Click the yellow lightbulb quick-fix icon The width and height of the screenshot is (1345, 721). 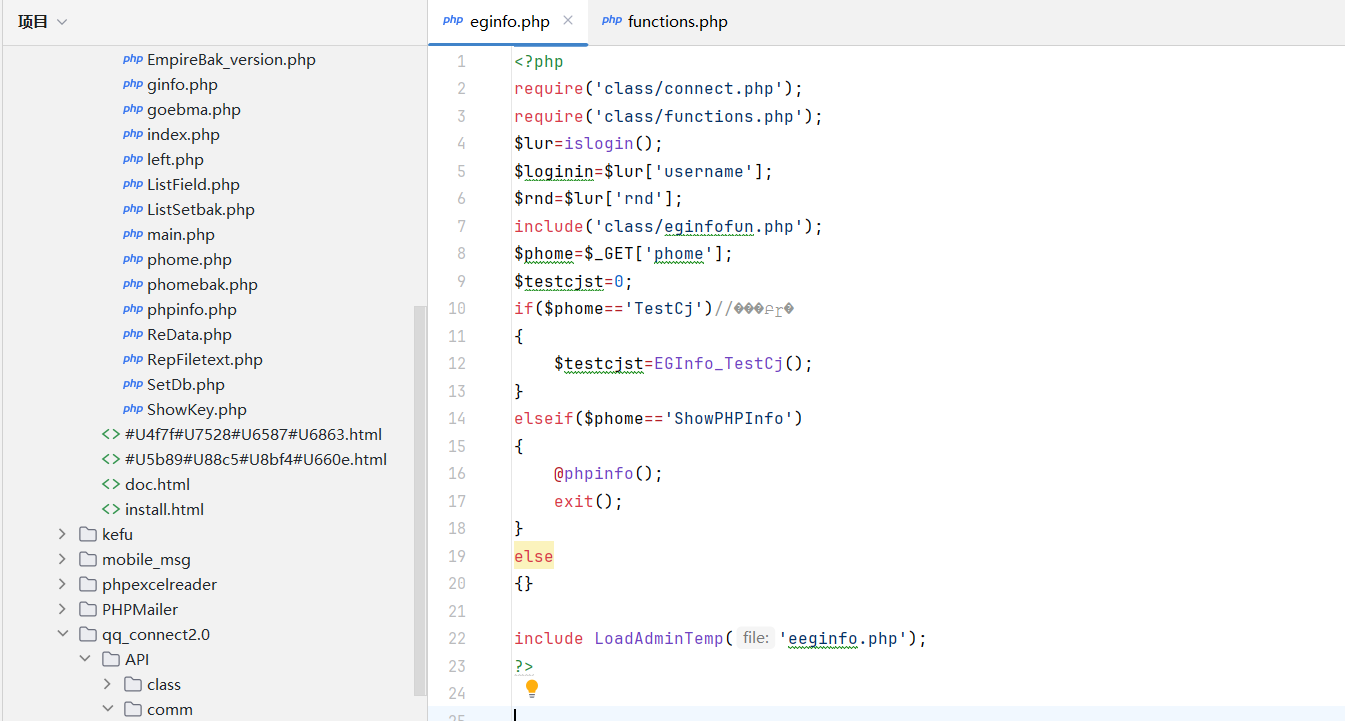tap(532, 688)
